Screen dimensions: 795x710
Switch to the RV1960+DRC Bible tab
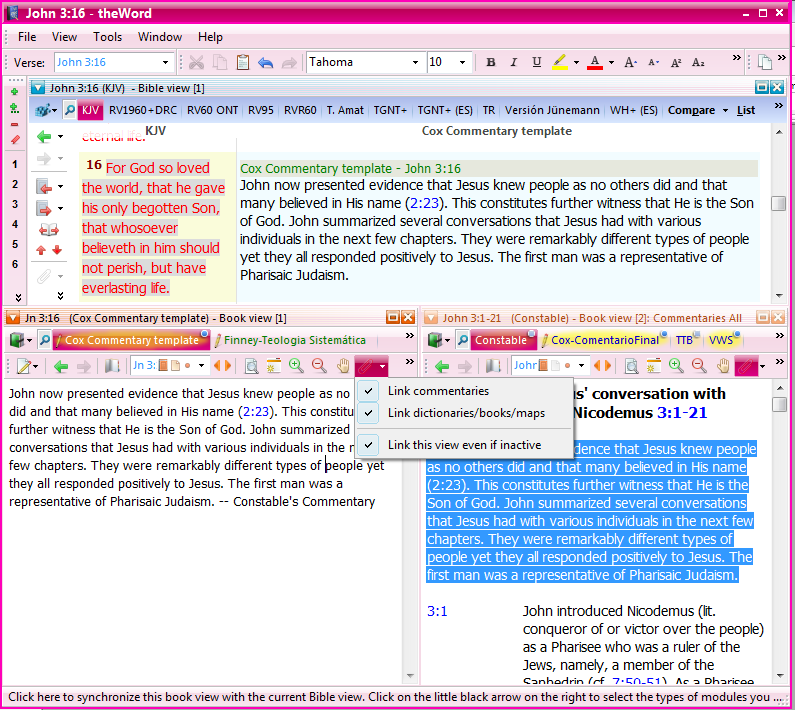click(x=143, y=110)
